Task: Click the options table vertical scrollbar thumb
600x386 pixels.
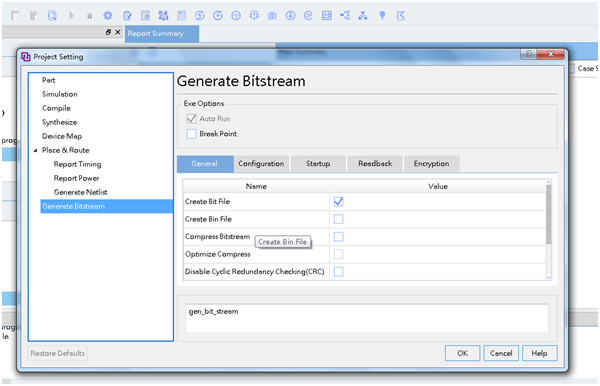Action: pyautogui.click(x=548, y=215)
